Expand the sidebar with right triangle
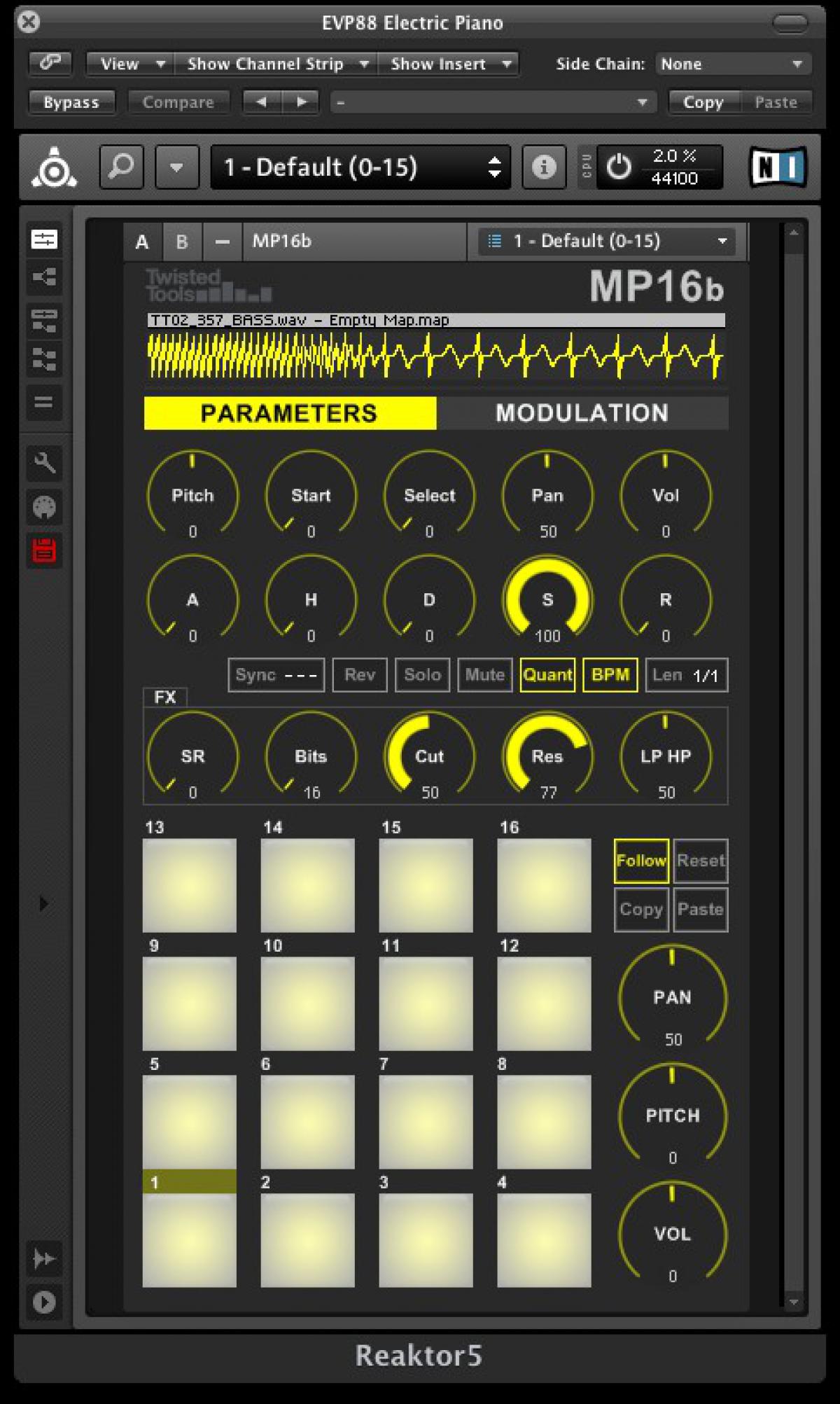 43,903
